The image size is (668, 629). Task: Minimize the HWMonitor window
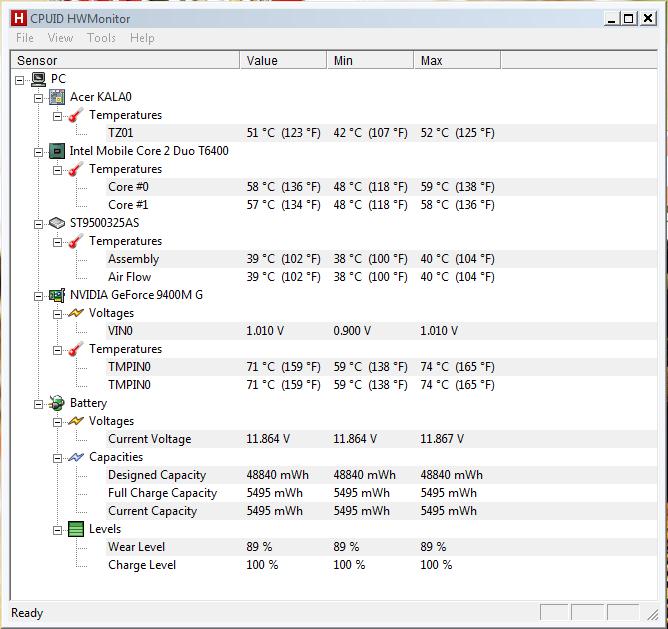click(x=611, y=19)
